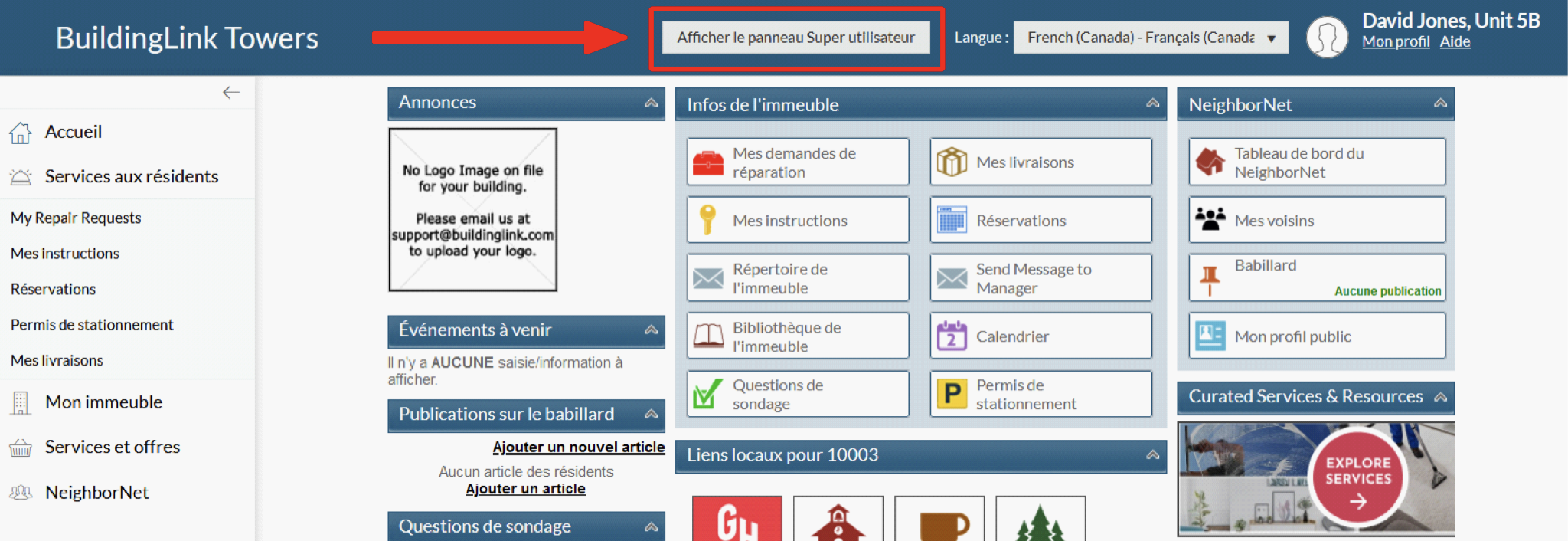Open the Mon profil link
Screen dimensions: 1568x541
coord(1396,42)
